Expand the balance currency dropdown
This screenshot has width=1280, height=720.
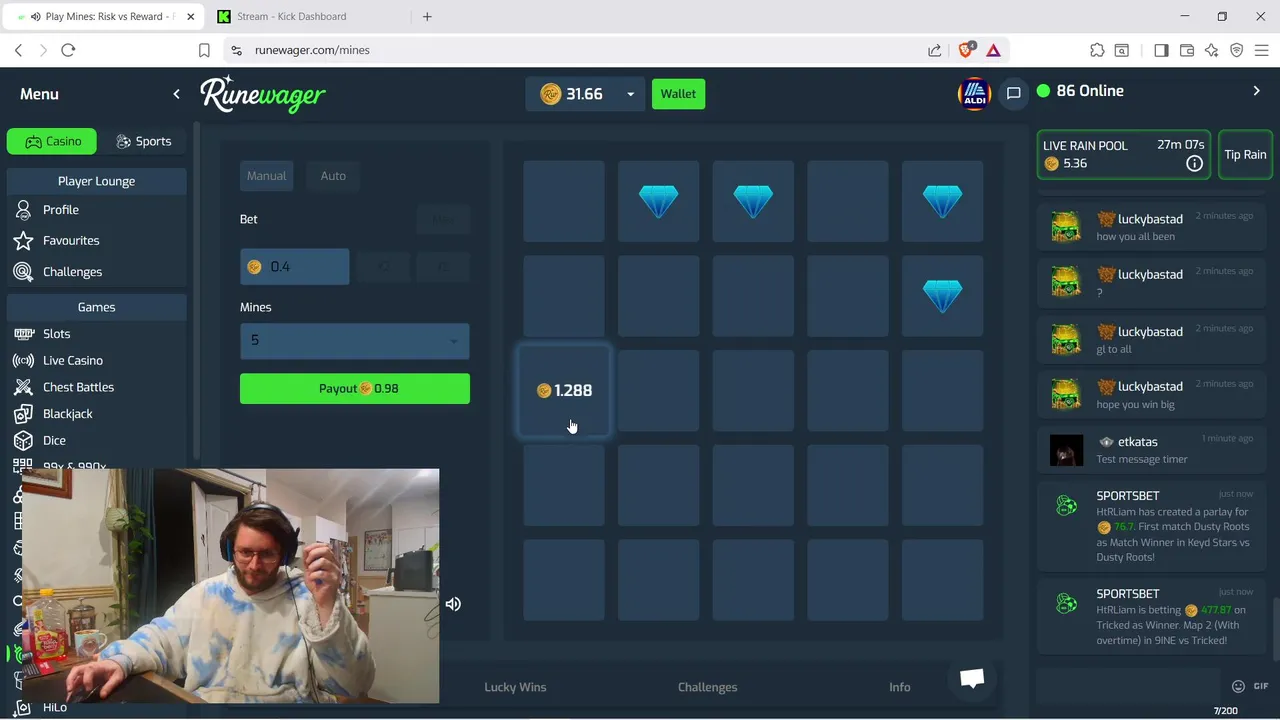coord(630,94)
